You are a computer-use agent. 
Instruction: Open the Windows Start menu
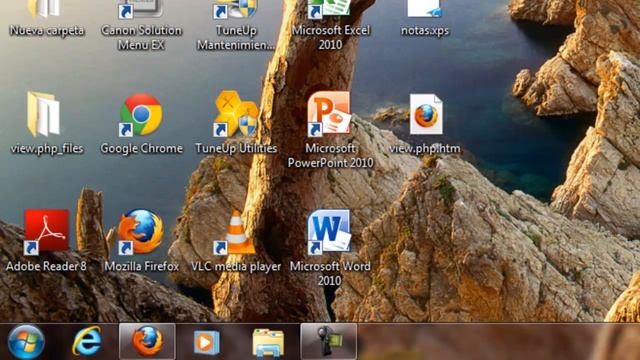(26, 342)
